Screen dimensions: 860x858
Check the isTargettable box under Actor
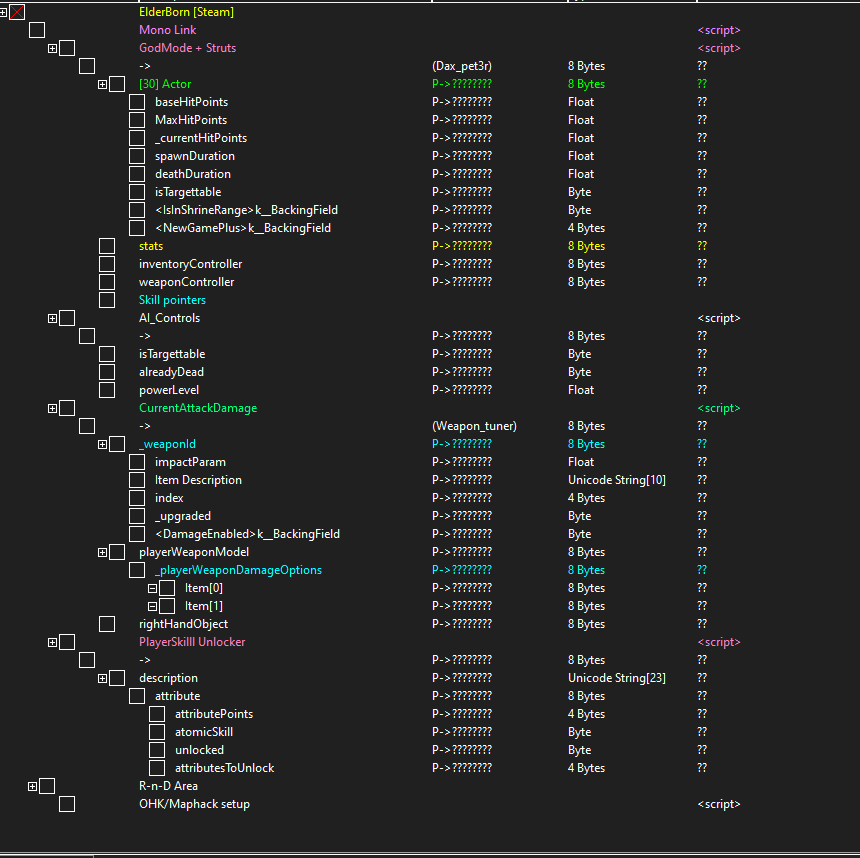pyautogui.click(x=137, y=191)
